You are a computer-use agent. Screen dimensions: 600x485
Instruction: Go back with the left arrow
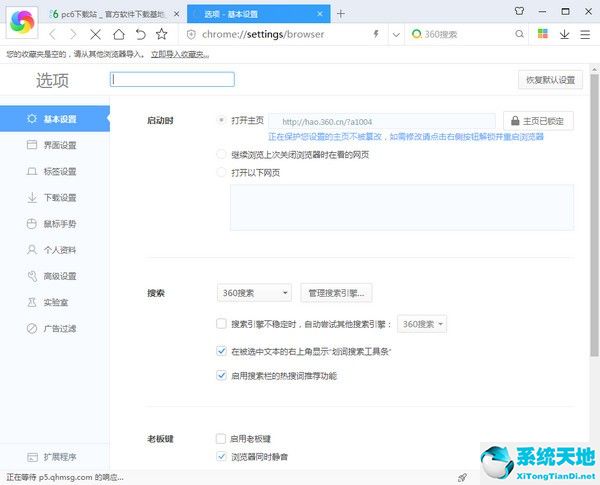click(53, 34)
